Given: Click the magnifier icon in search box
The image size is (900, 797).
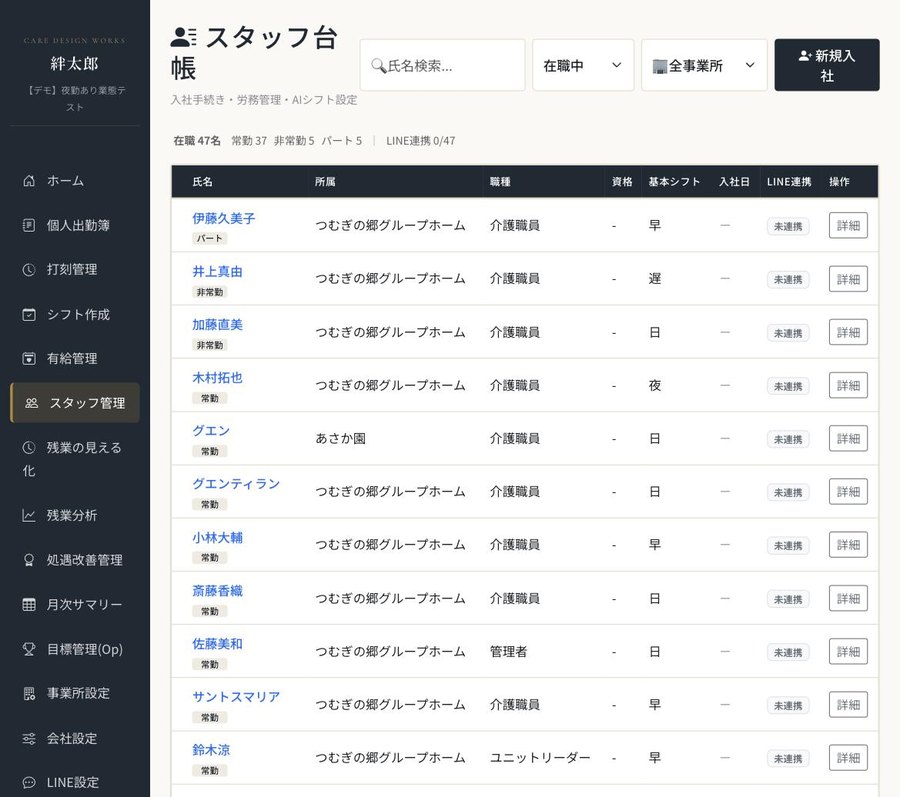Looking at the screenshot, I should coord(378,65).
